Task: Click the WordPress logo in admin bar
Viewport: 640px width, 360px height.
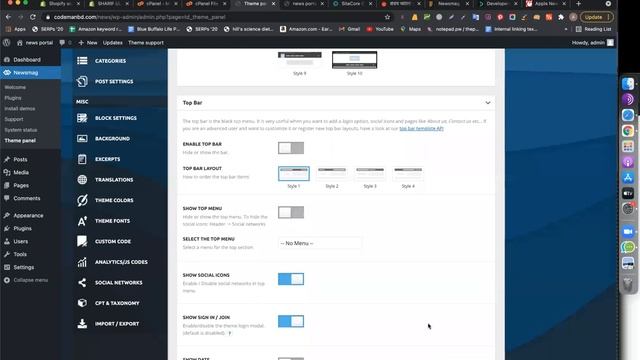Action: point(7,42)
